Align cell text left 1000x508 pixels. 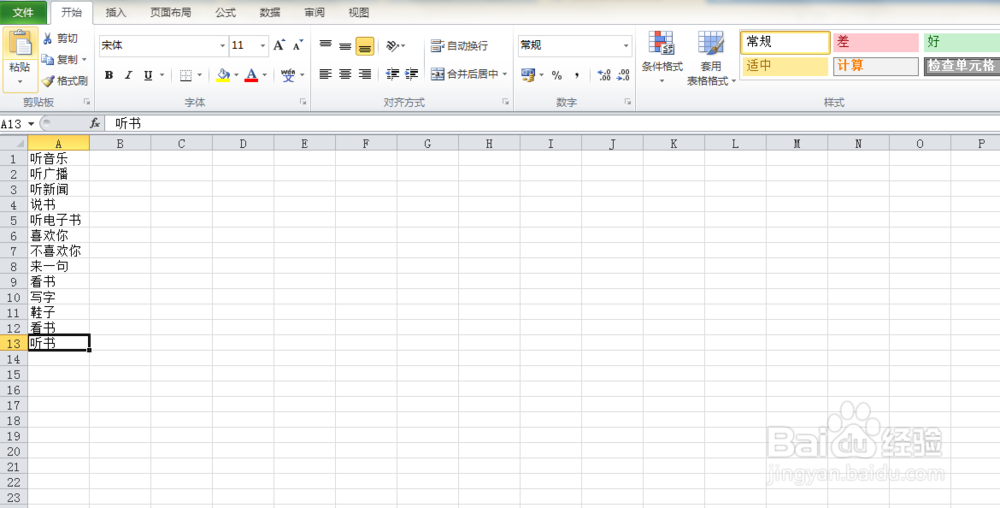325,75
